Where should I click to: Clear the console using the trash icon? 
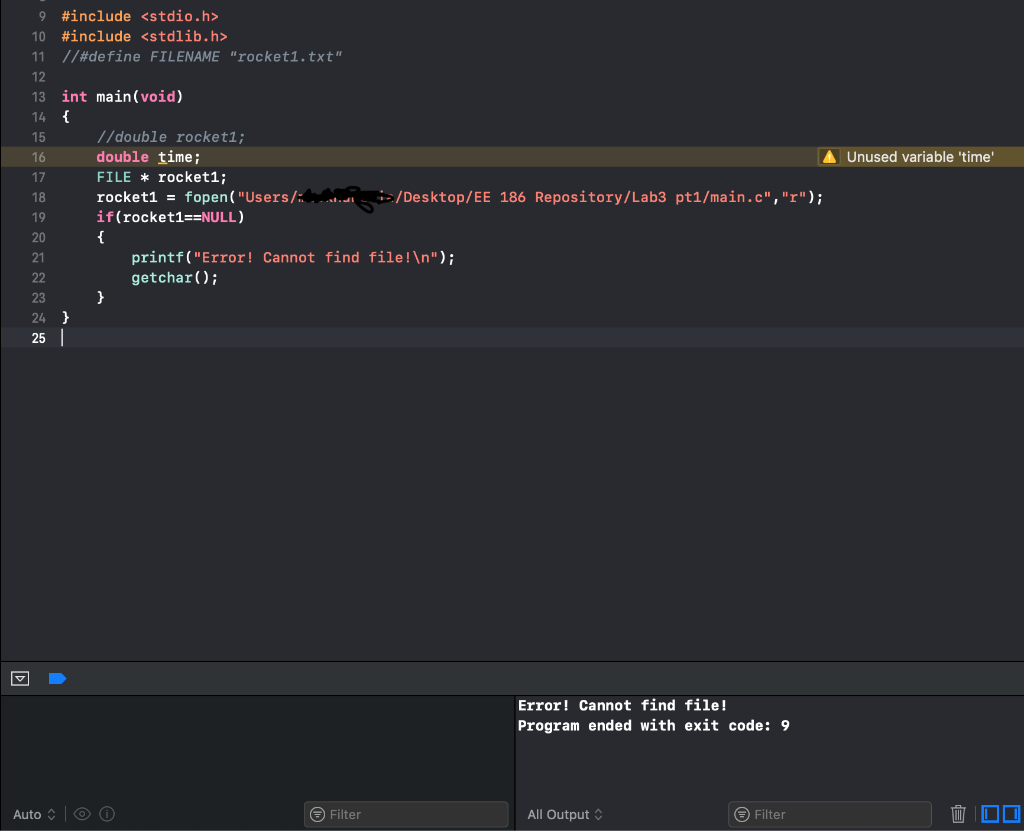(958, 814)
